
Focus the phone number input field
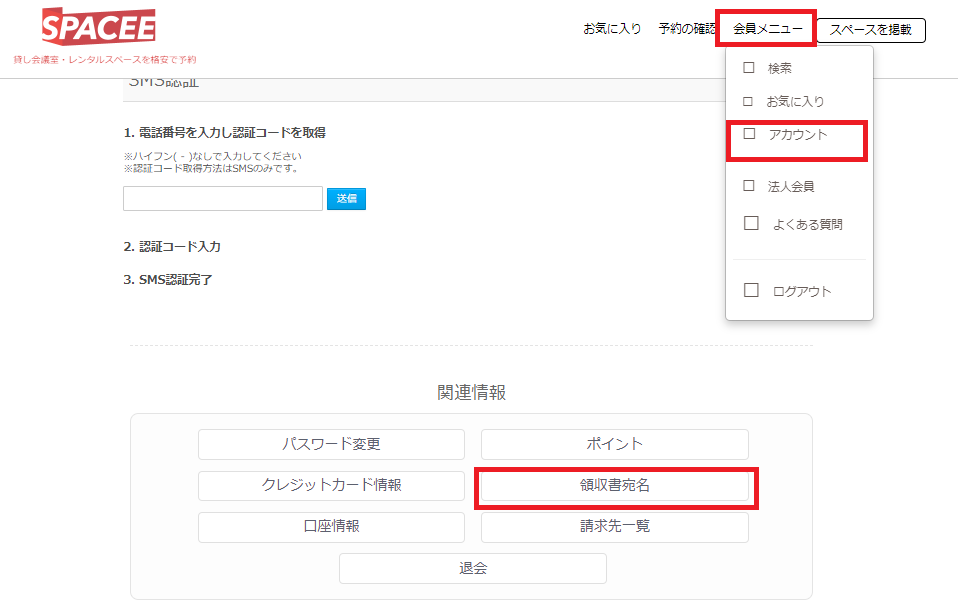[223, 198]
